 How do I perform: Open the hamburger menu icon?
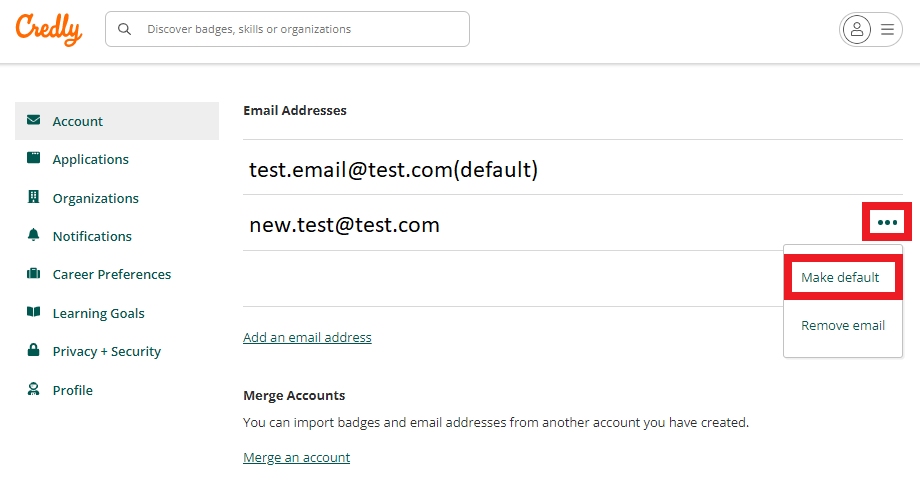[x=887, y=29]
